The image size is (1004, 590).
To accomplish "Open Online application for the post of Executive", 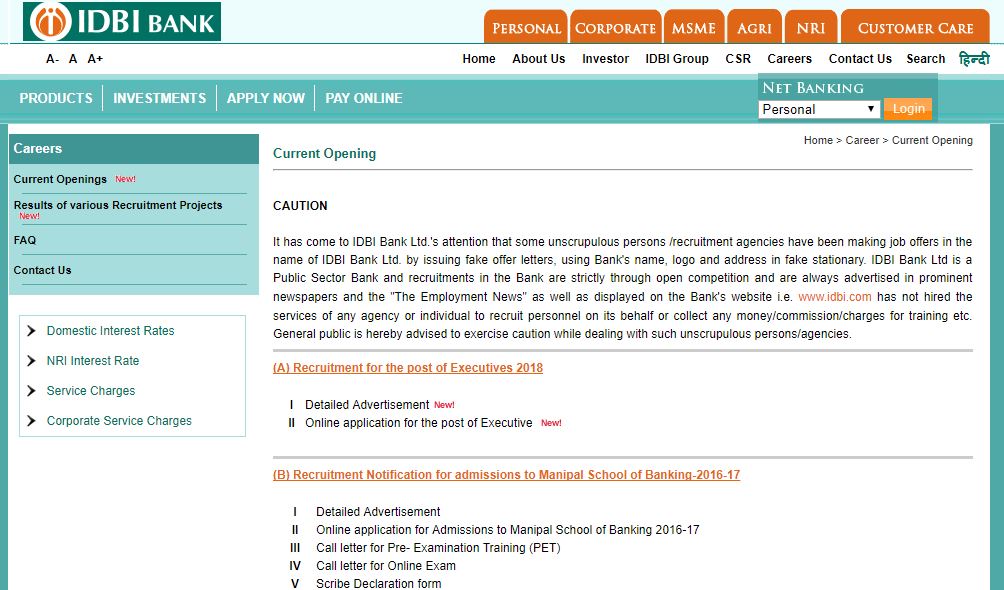I will pyautogui.click(x=419, y=423).
